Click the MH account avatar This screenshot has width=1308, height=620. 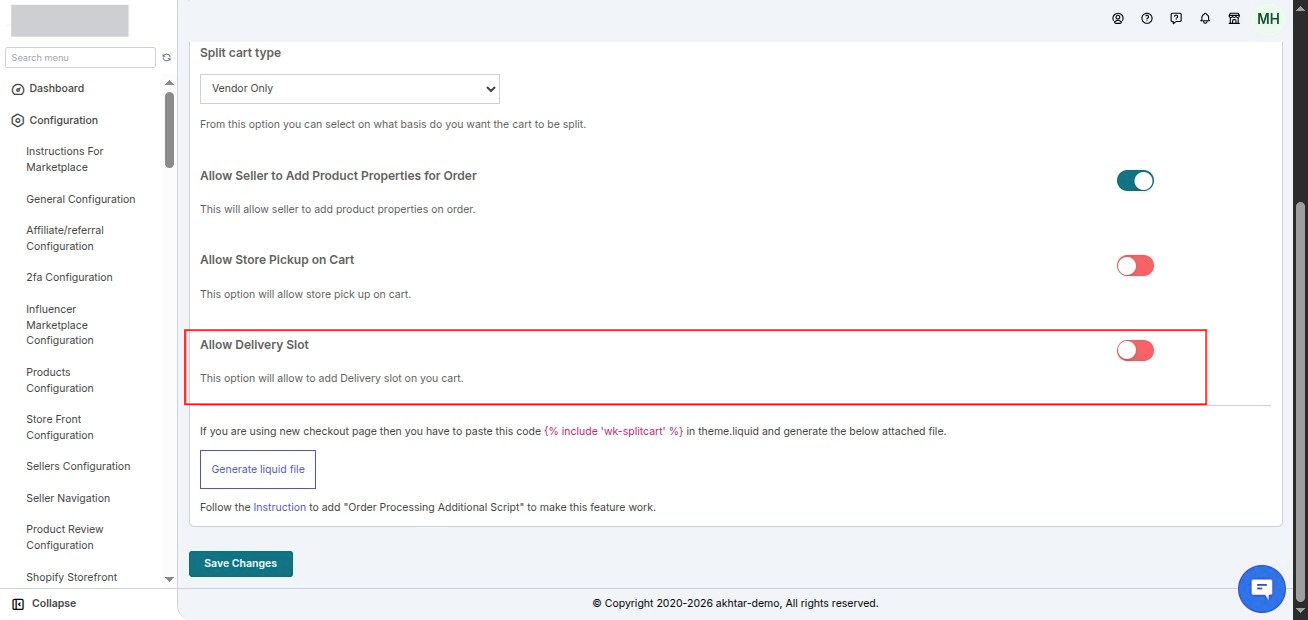[x=1268, y=19]
